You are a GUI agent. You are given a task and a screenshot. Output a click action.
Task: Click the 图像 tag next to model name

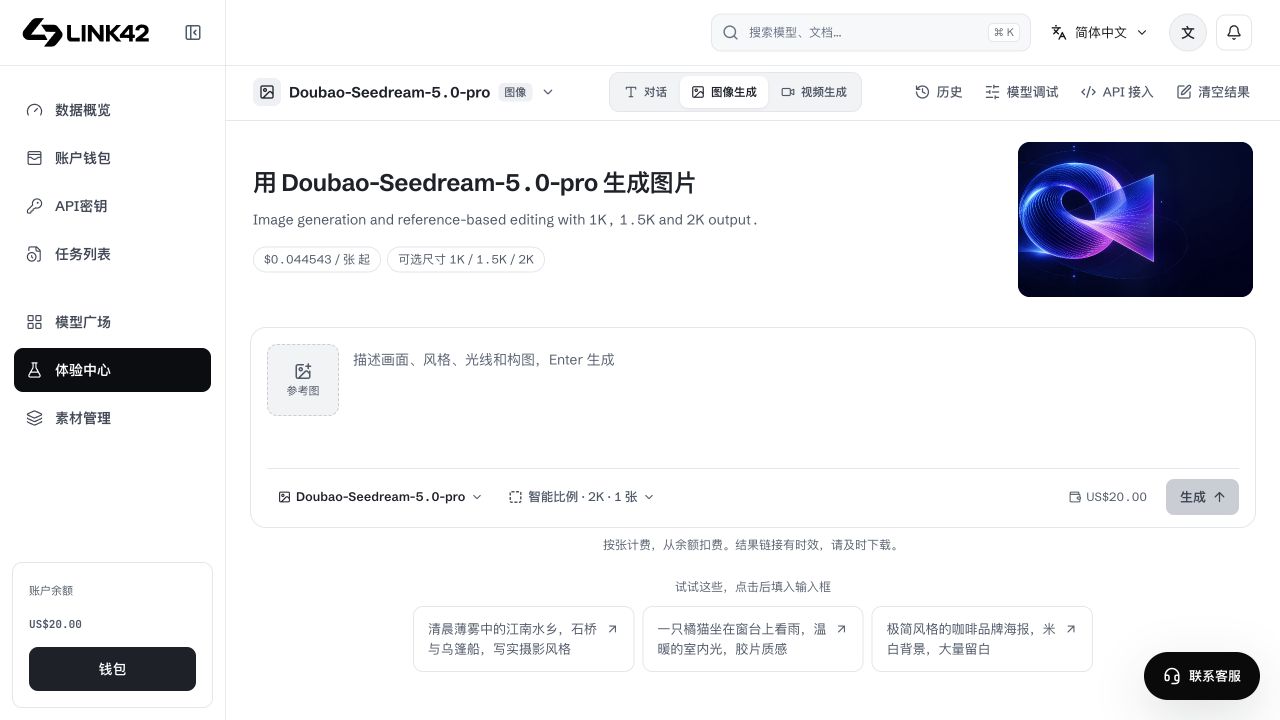pos(515,92)
